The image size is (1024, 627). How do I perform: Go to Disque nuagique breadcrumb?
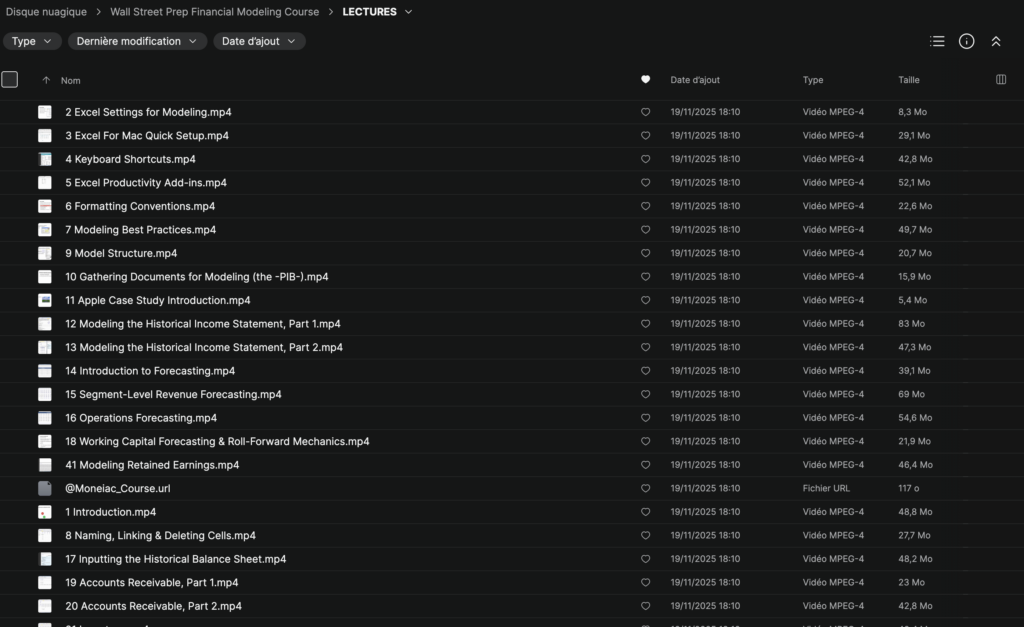(x=46, y=12)
